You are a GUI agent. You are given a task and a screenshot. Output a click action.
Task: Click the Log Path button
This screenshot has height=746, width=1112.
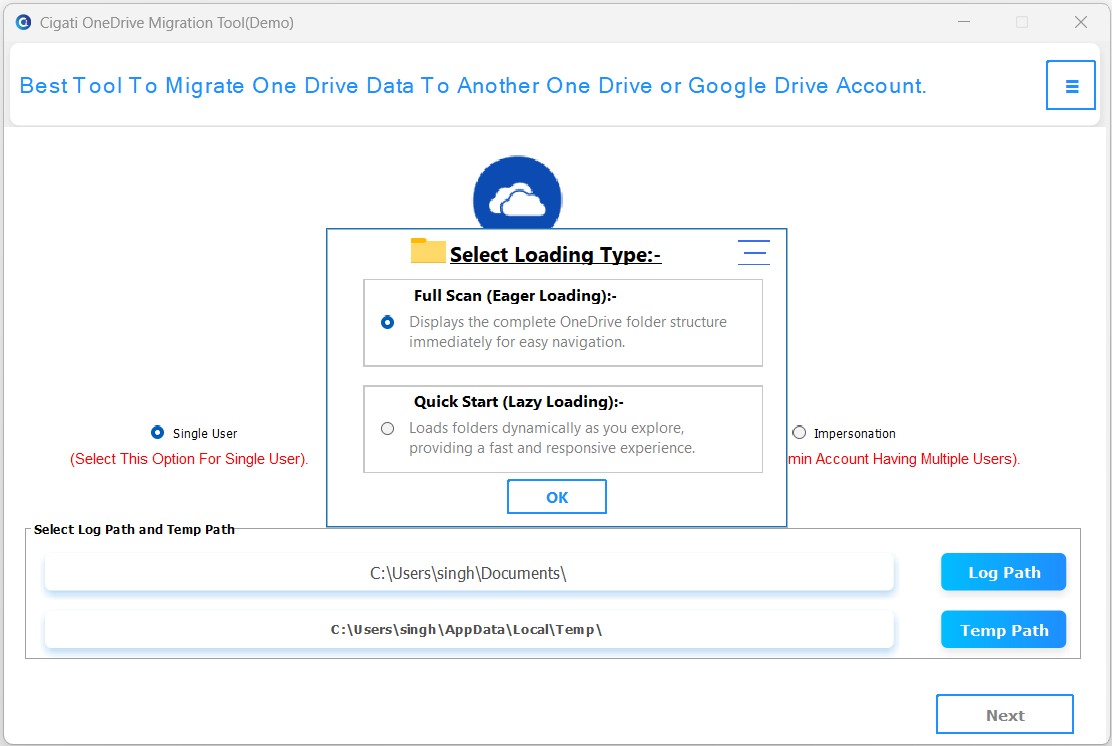pyautogui.click(x=1003, y=572)
